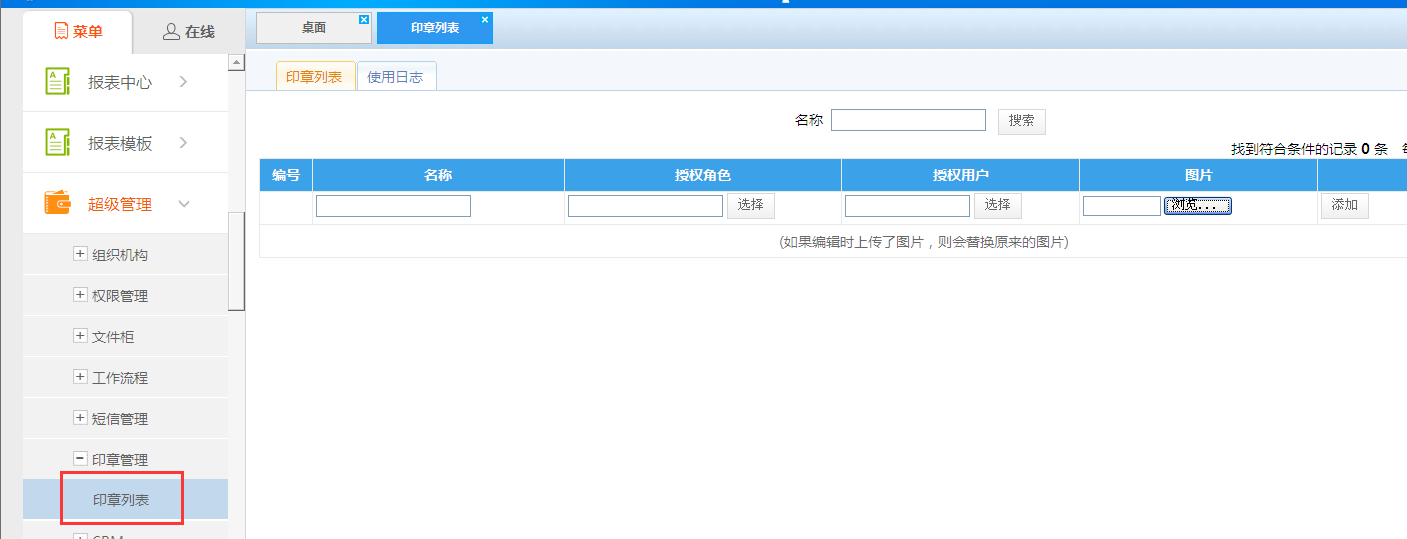Viewport: 1407px width, 539px height.
Task: Click the 报表模板 template icon
Action: point(57,142)
